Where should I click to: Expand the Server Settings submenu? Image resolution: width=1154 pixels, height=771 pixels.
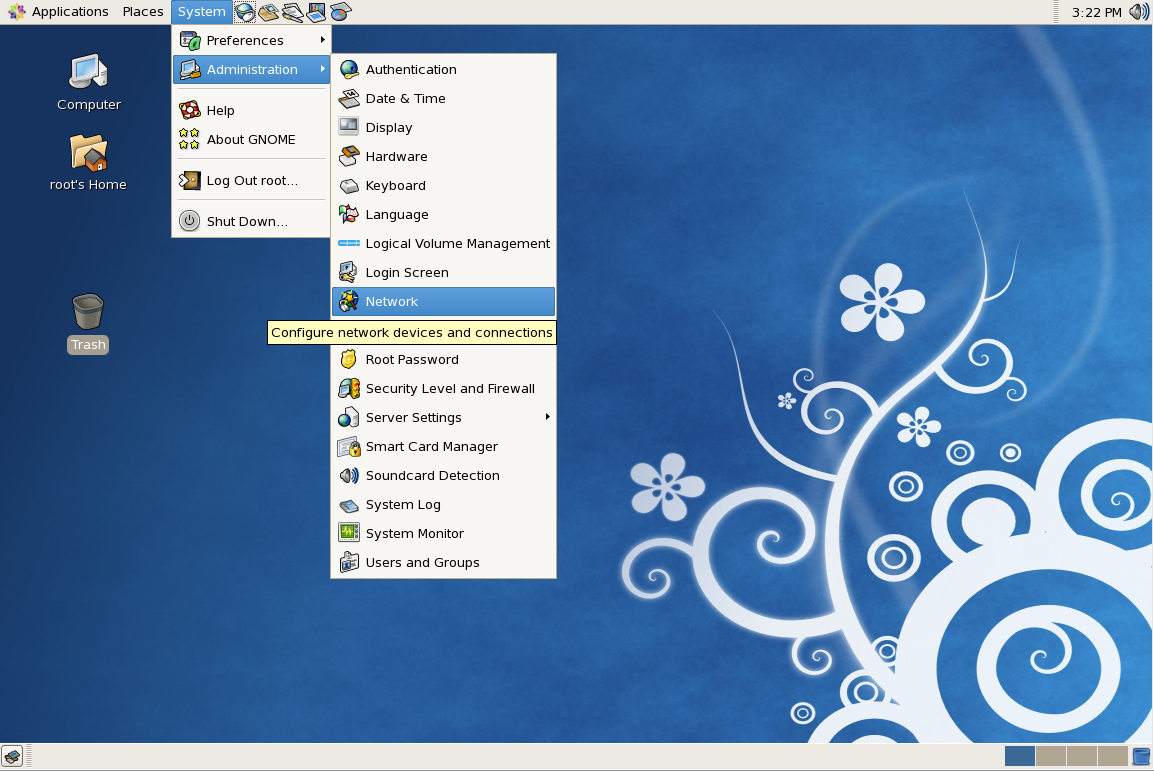click(413, 417)
